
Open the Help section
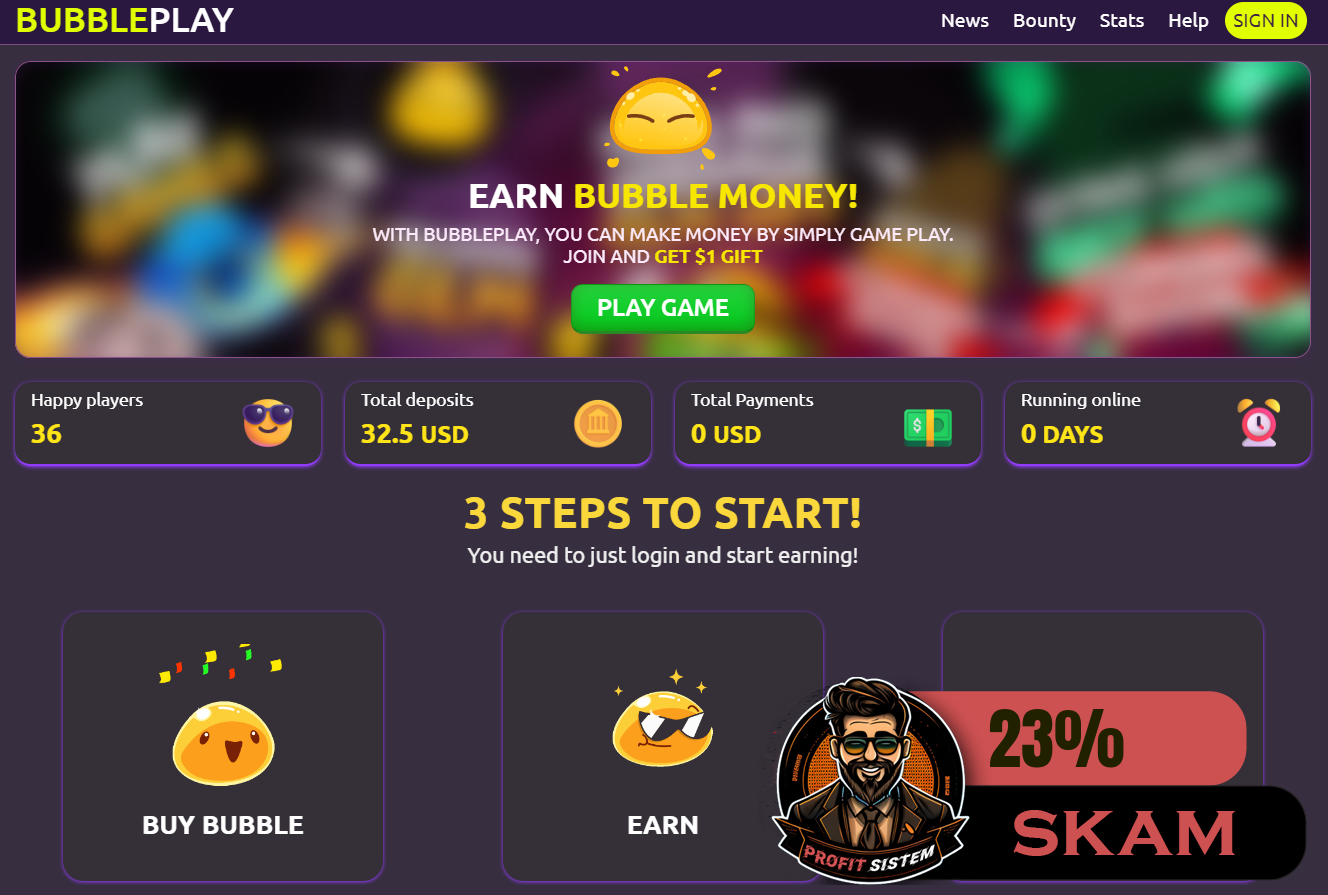[x=1188, y=21]
